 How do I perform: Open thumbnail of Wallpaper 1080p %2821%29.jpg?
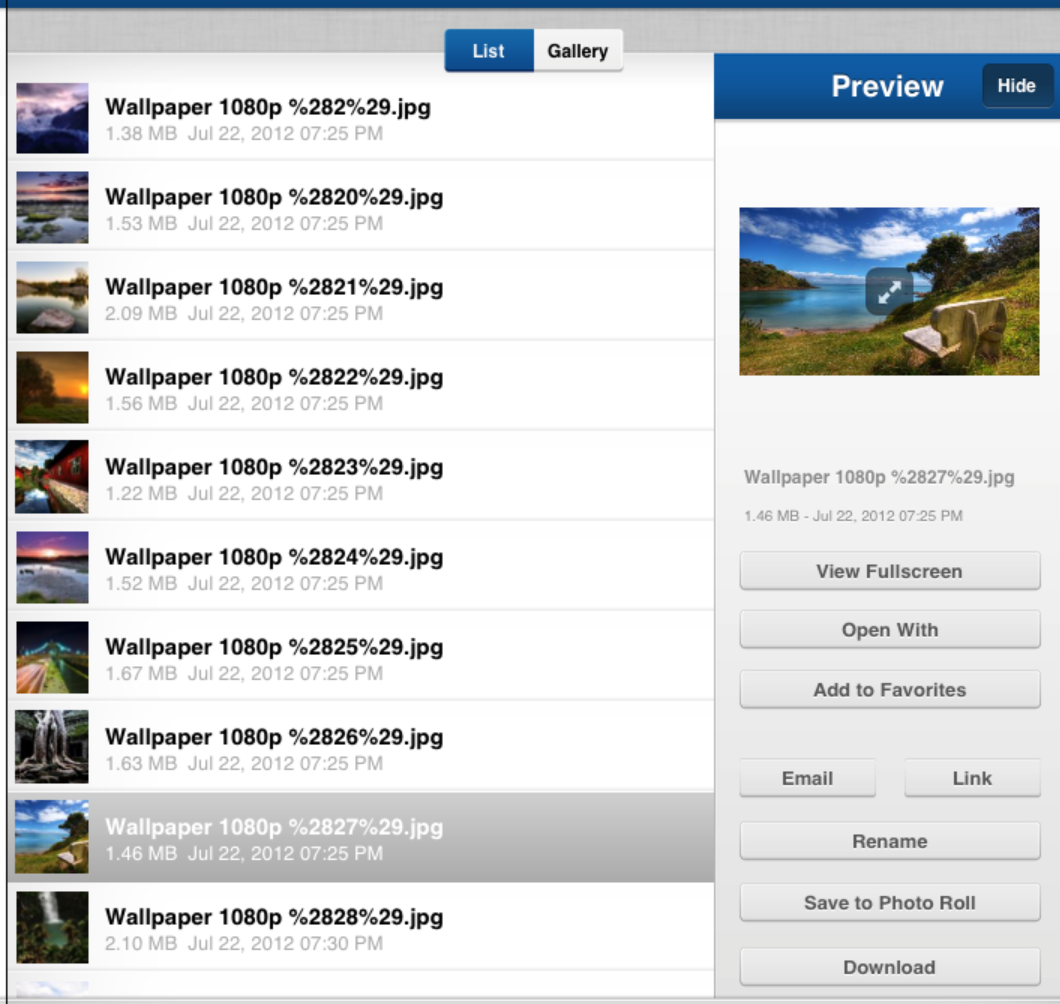click(52, 297)
